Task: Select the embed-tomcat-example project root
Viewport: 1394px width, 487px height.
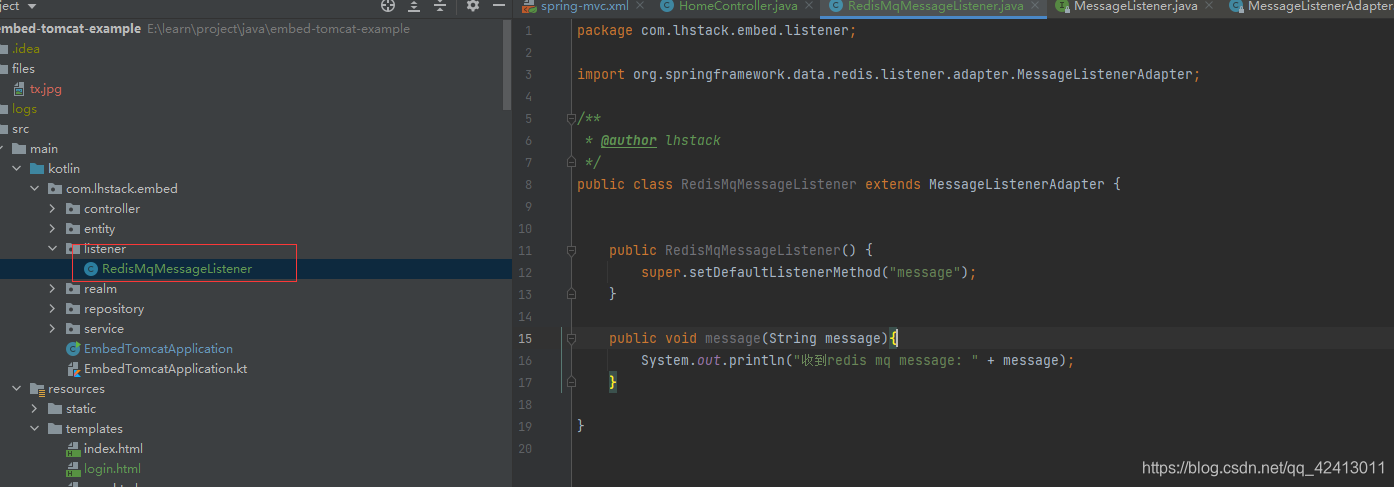Action: pos(70,29)
